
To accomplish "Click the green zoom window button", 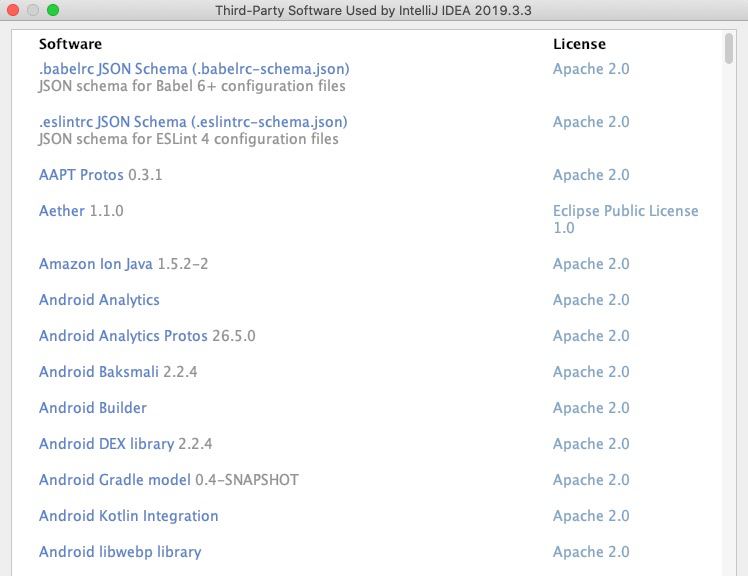I will [x=53, y=10].
